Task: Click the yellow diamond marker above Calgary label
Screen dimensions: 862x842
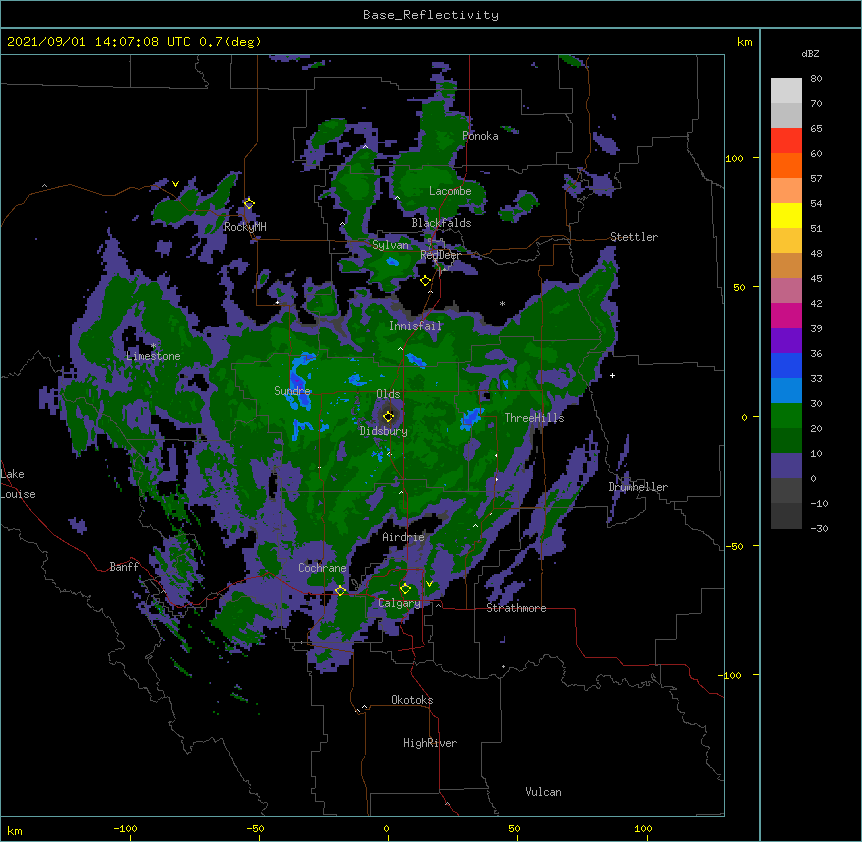Action: (405, 589)
